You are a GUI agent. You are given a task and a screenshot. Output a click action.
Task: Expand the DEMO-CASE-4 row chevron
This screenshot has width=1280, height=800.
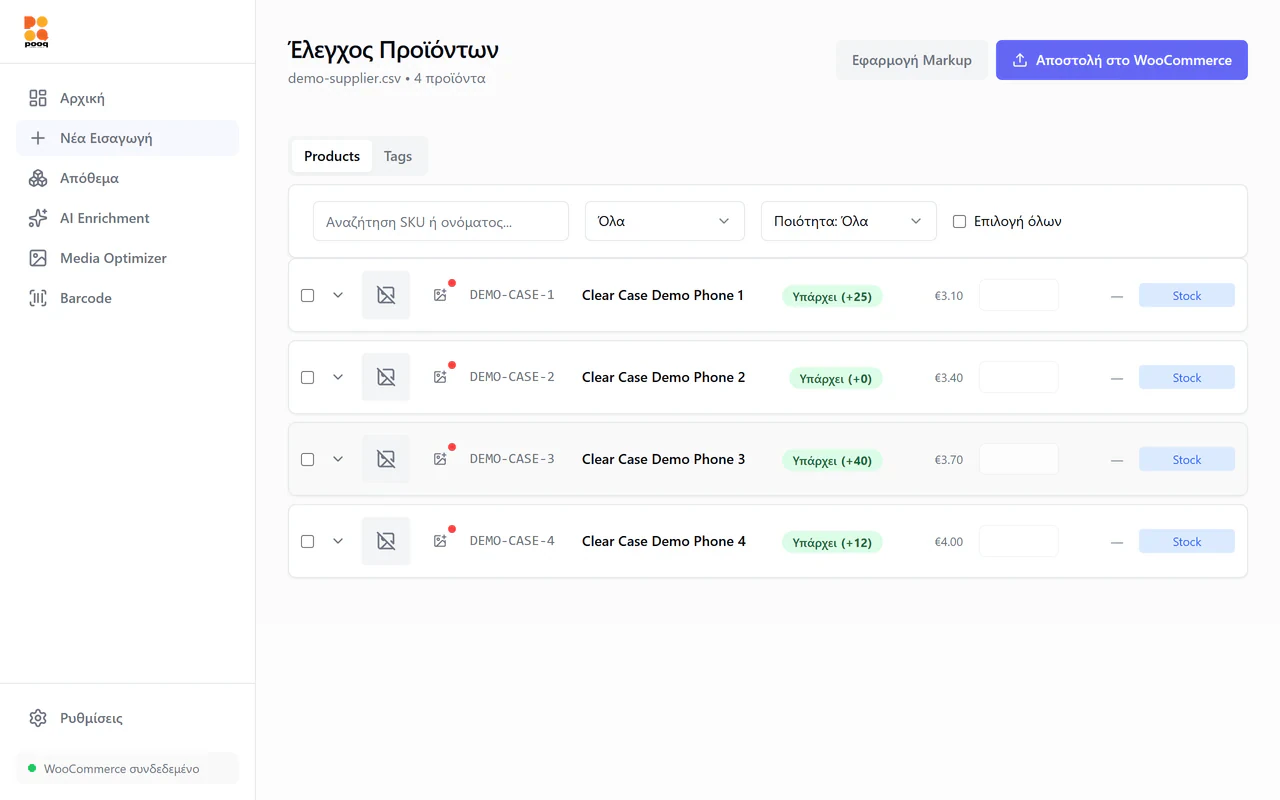point(338,541)
